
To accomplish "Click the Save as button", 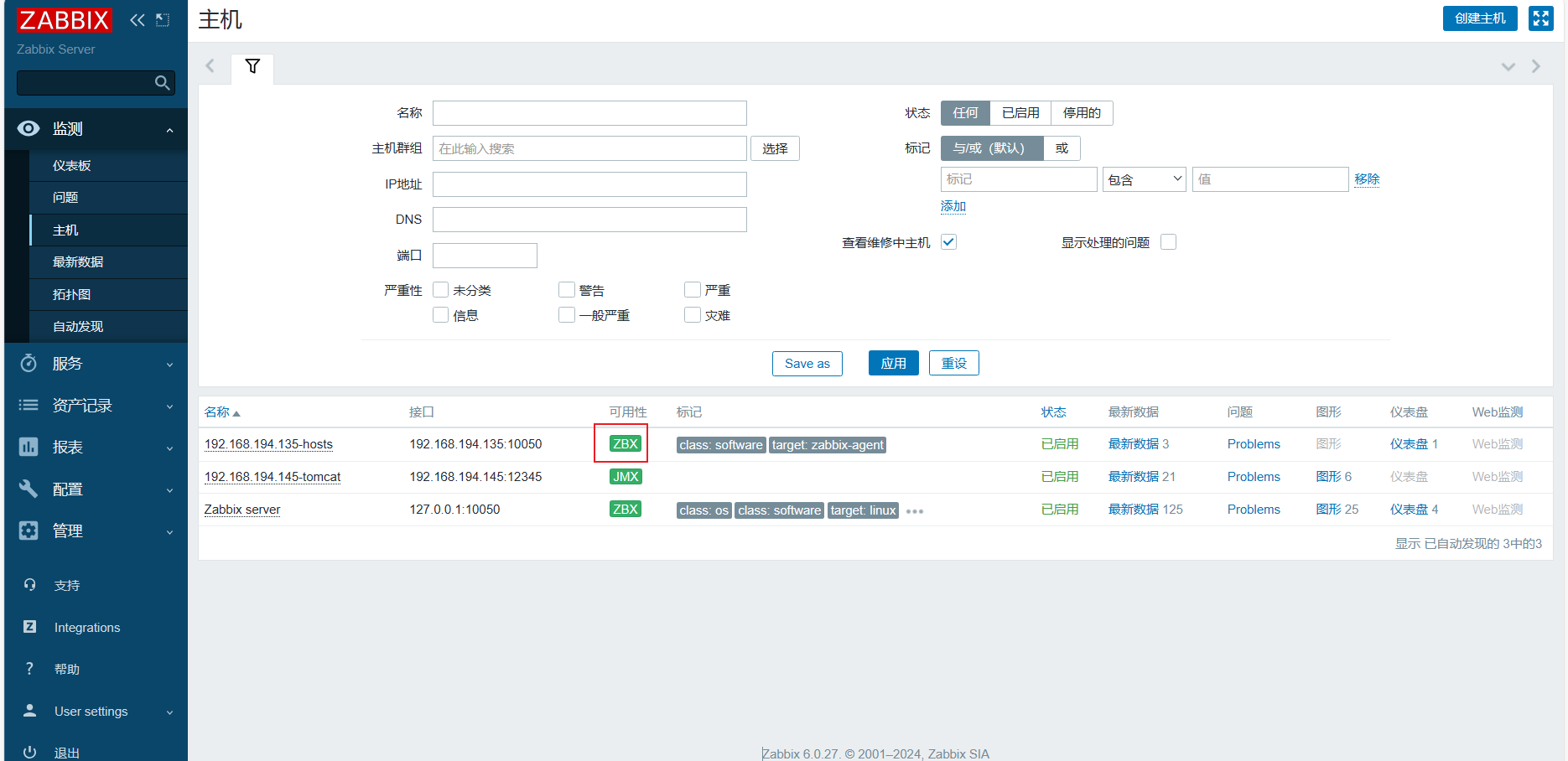I will [x=807, y=363].
